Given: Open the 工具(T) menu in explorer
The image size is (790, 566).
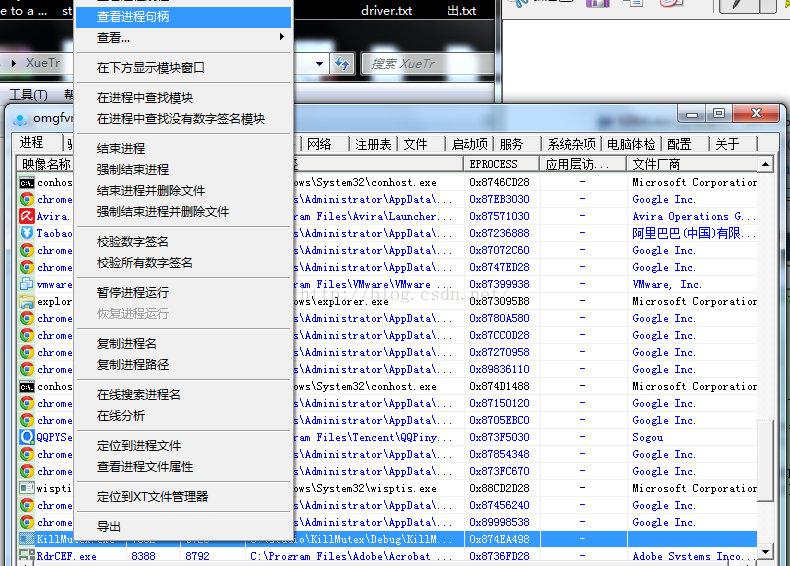Looking at the screenshot, I should 29,94.
